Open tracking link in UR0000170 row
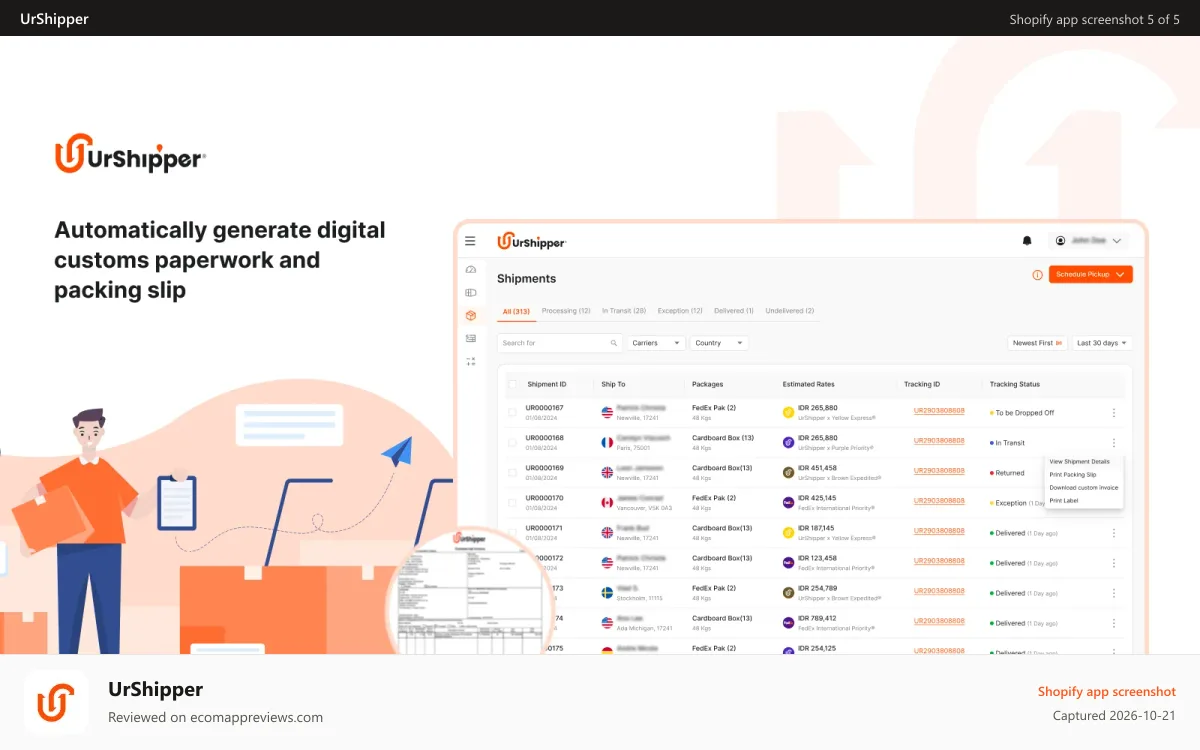 click(939, 501)
